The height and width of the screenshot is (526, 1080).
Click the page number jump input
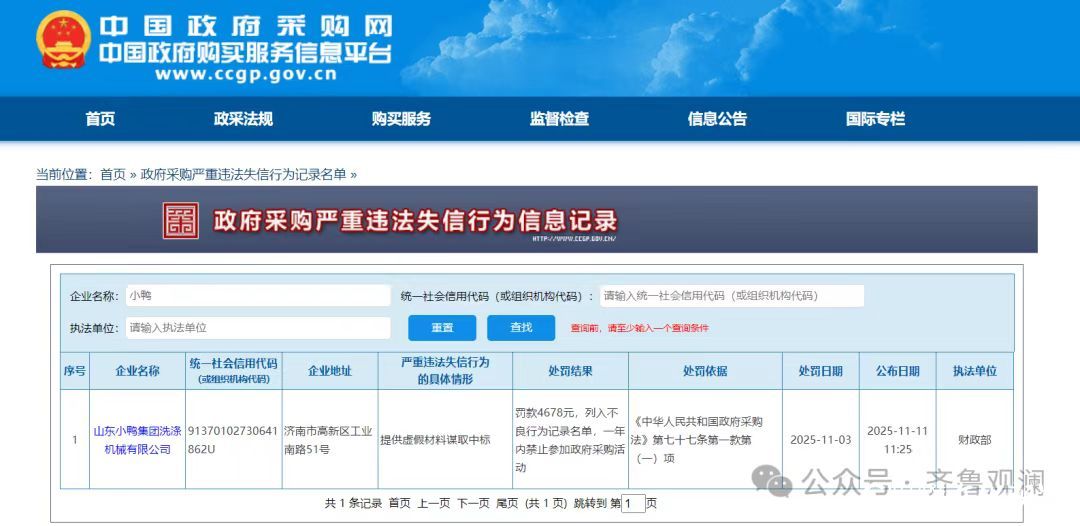[634, 503]
